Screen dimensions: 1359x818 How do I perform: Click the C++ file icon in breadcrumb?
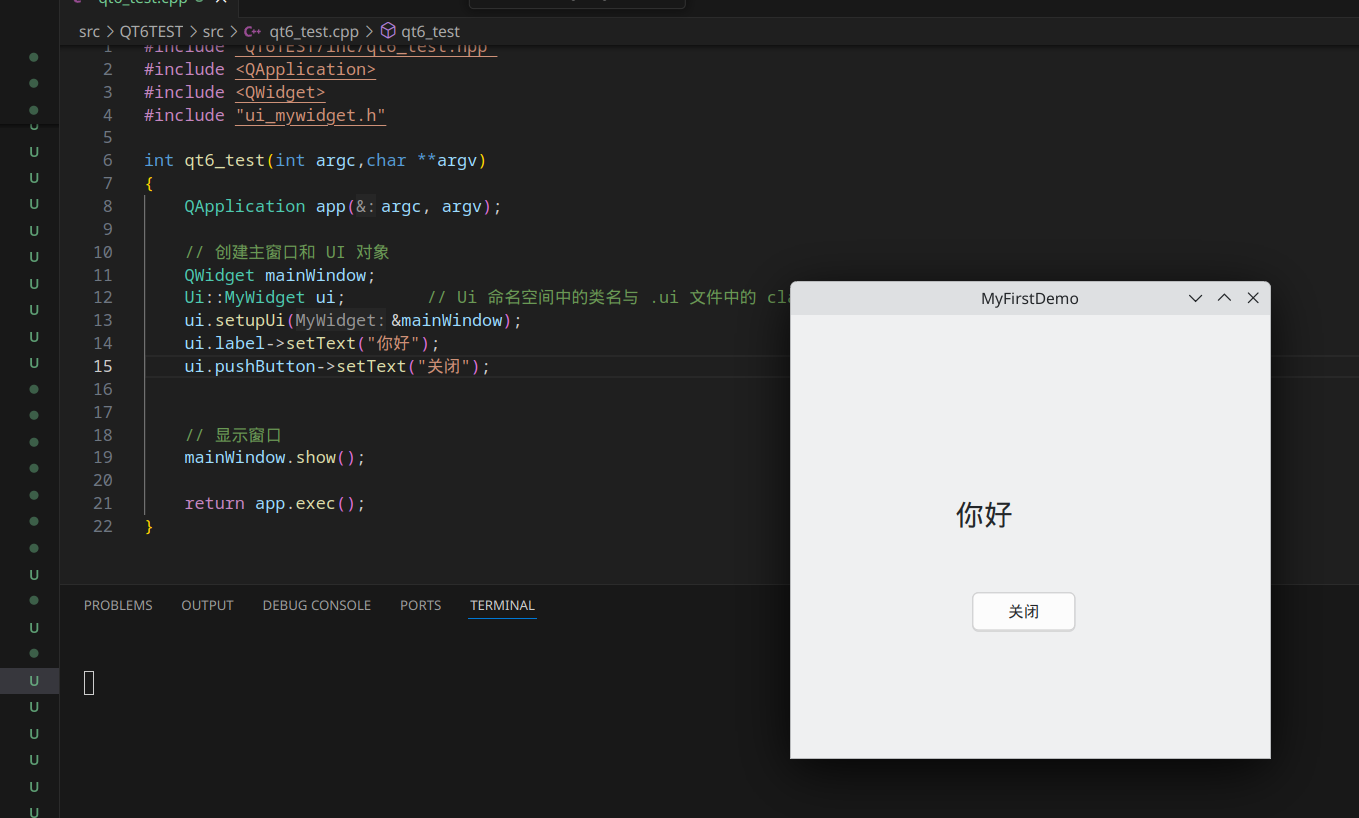(x=252, y=32)
